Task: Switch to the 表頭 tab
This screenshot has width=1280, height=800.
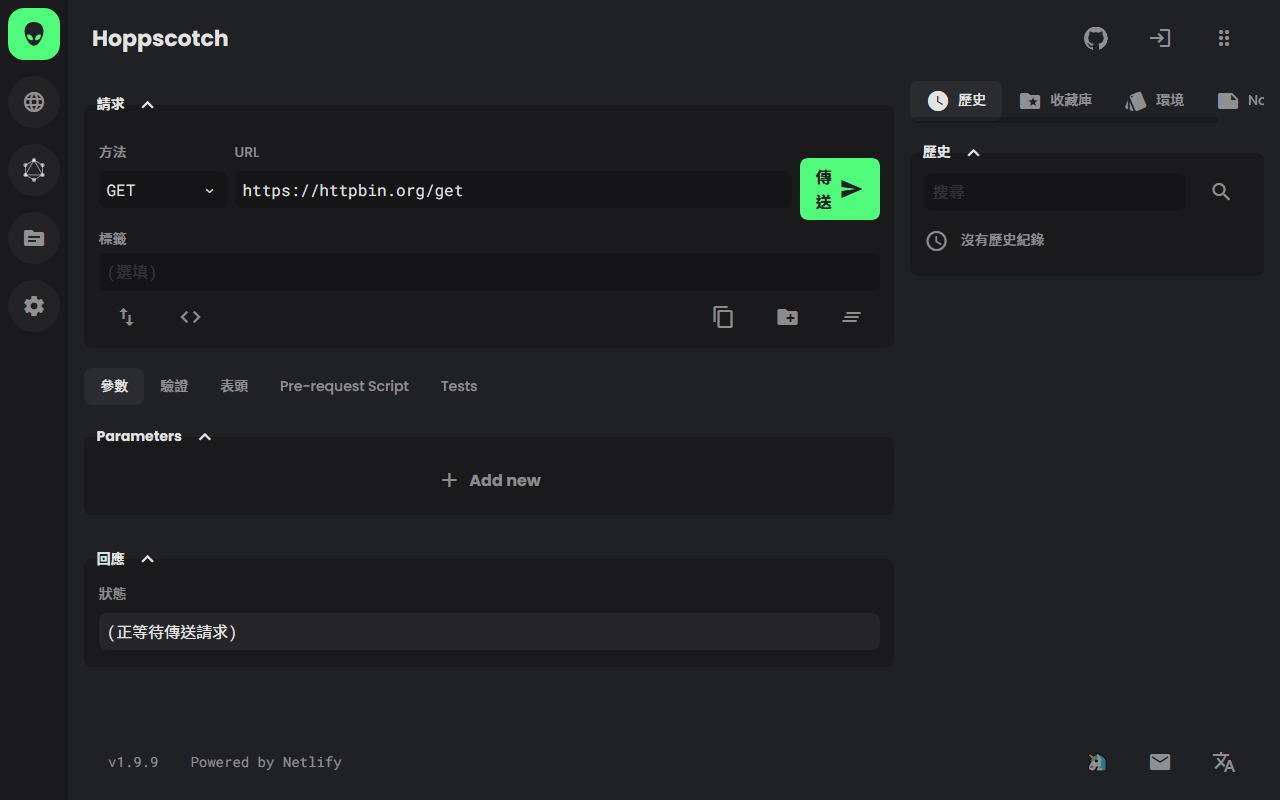Action: [x=234, y=386]
